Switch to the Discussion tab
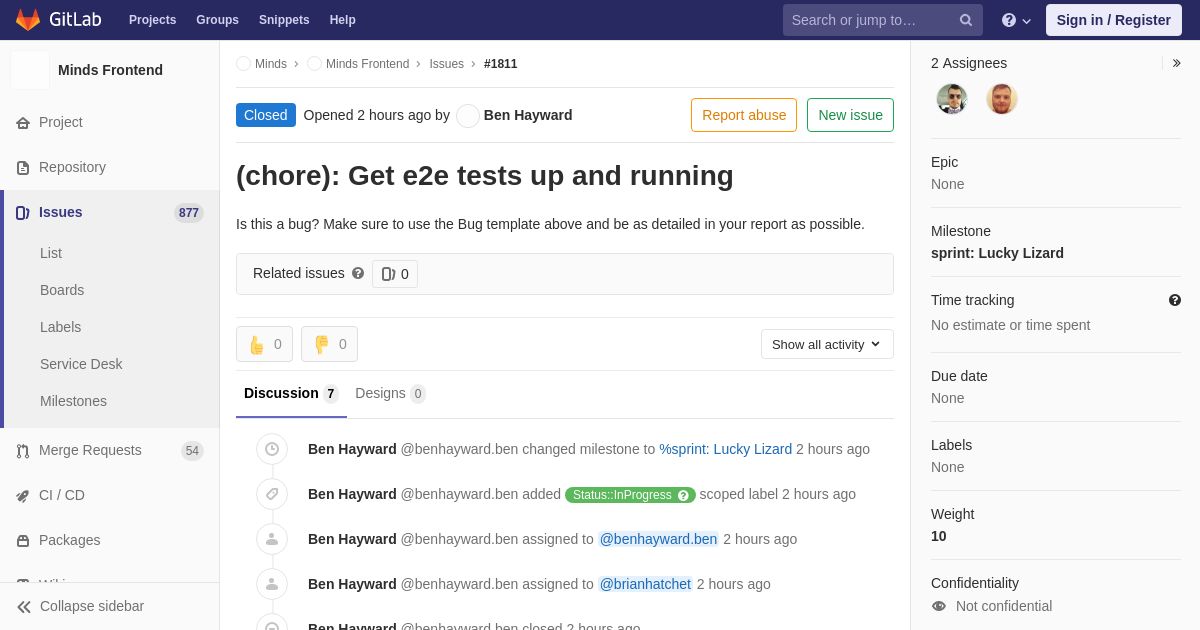The image size is (1200, 630). (291, 394)
